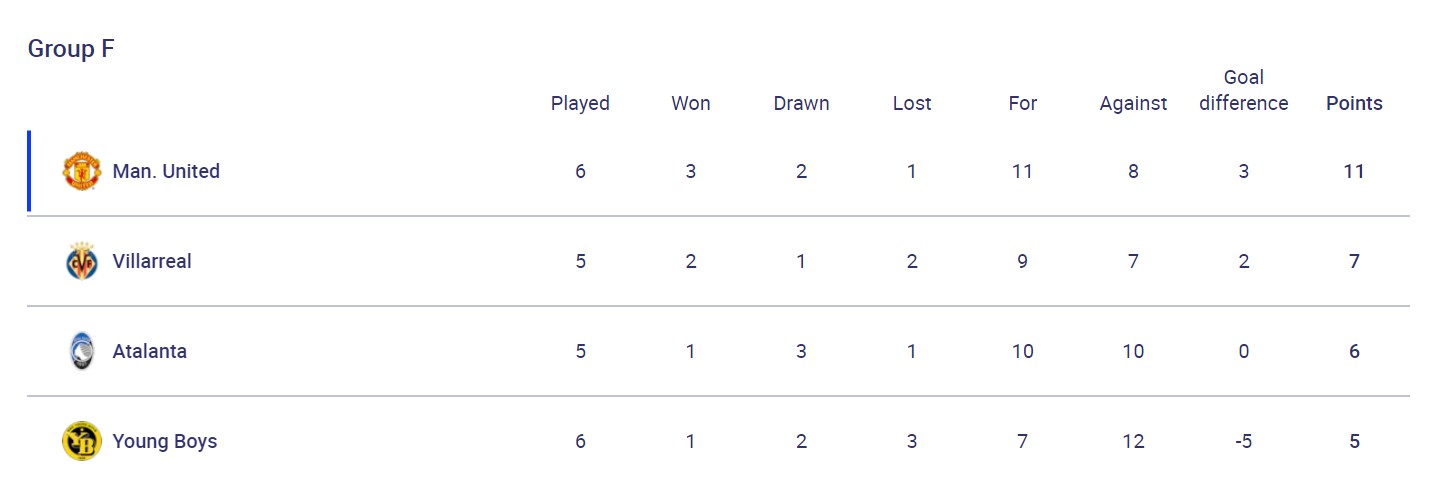Click the Young Boys club crest icon

[81, 441]
